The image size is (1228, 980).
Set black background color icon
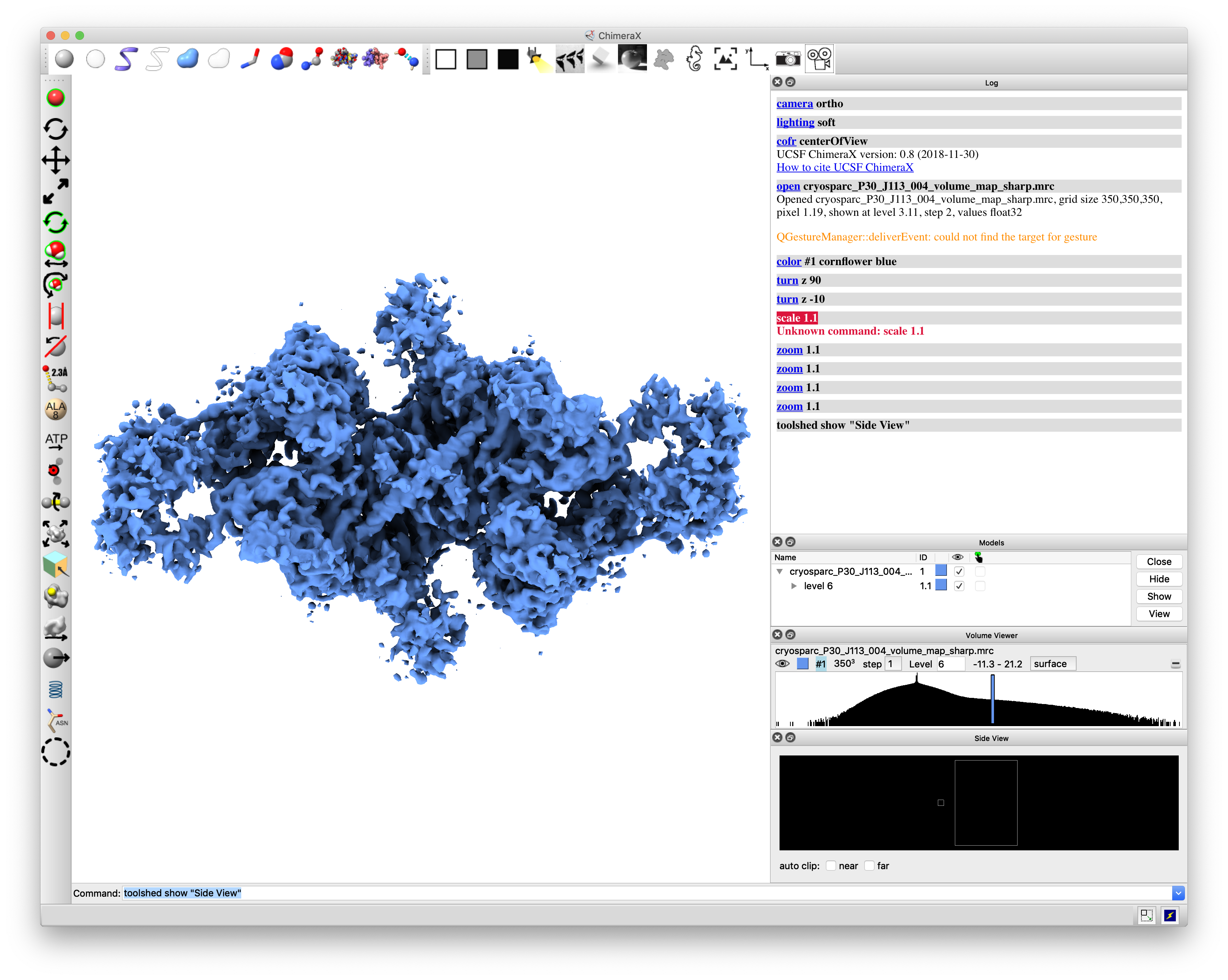pos(508,59)
